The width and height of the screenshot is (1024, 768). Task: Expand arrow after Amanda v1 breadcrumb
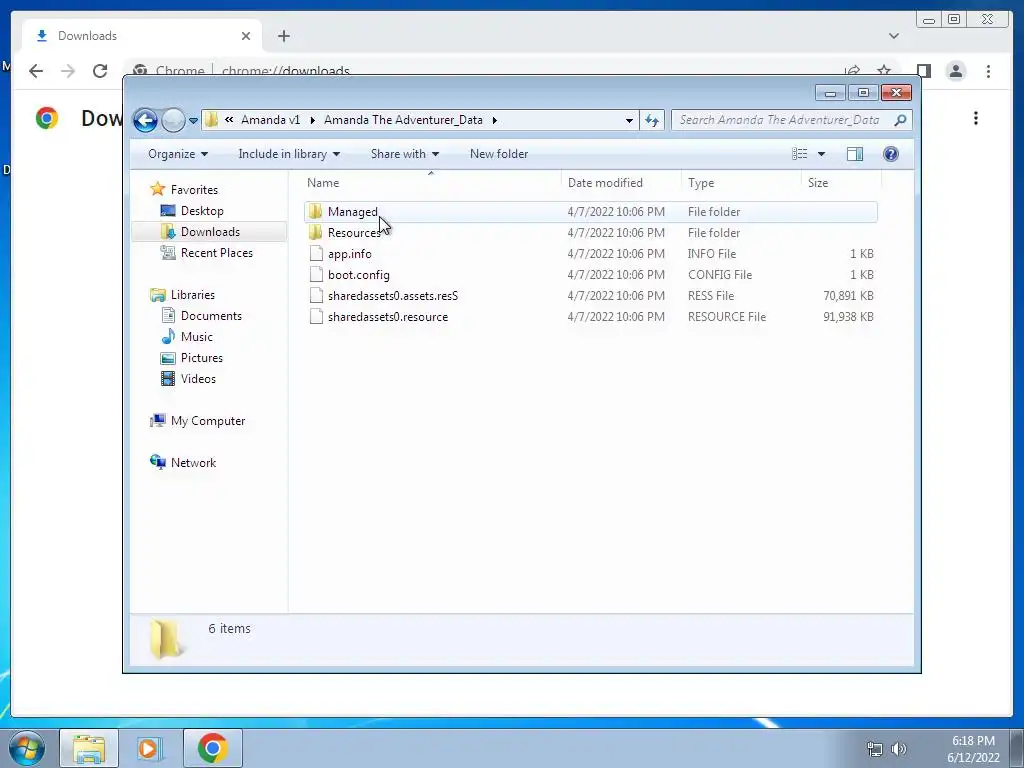312,120
